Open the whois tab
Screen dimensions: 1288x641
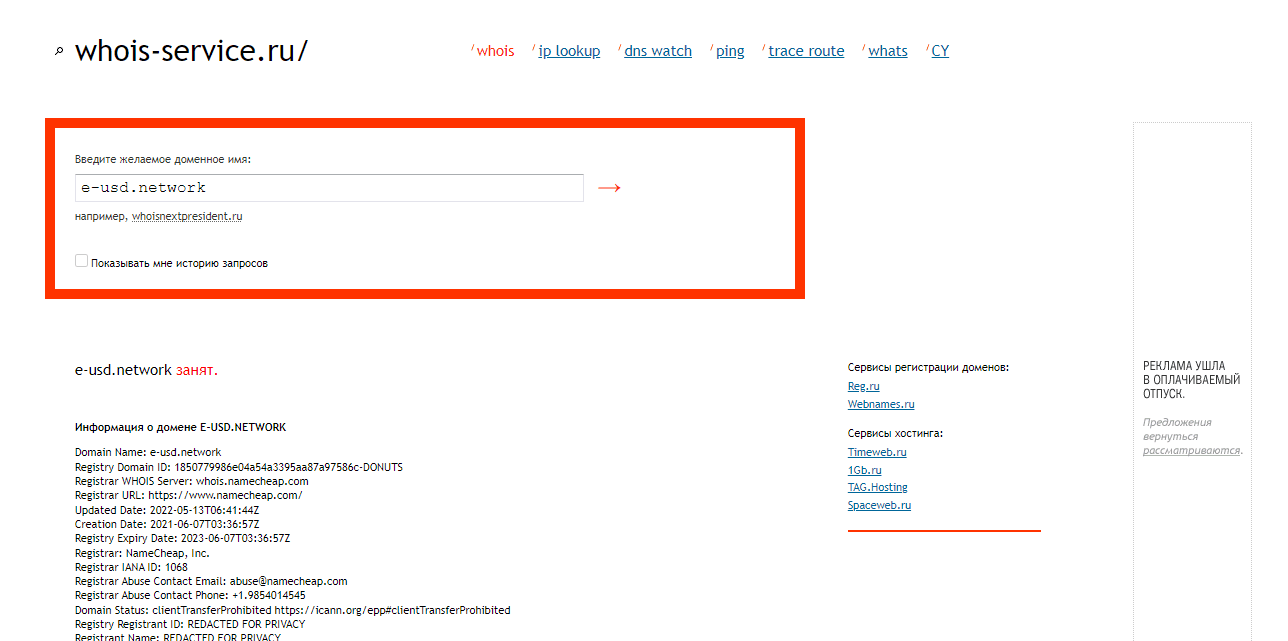495,51
